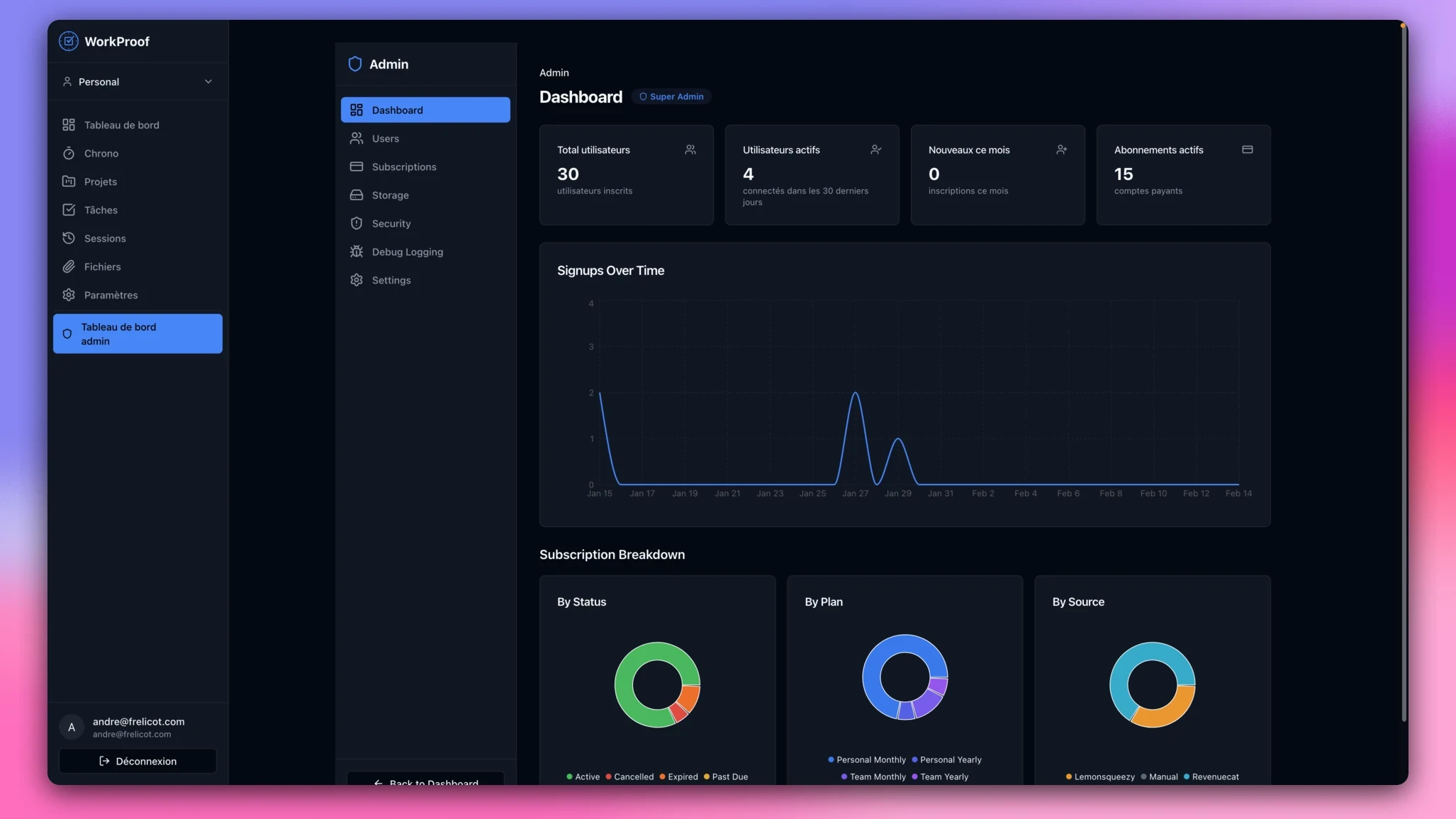The height and width of the screenshot is (819, 1456).
Task: Click the Utilisateurs actifs user-check icon
Action: click(x=876, y=149)
